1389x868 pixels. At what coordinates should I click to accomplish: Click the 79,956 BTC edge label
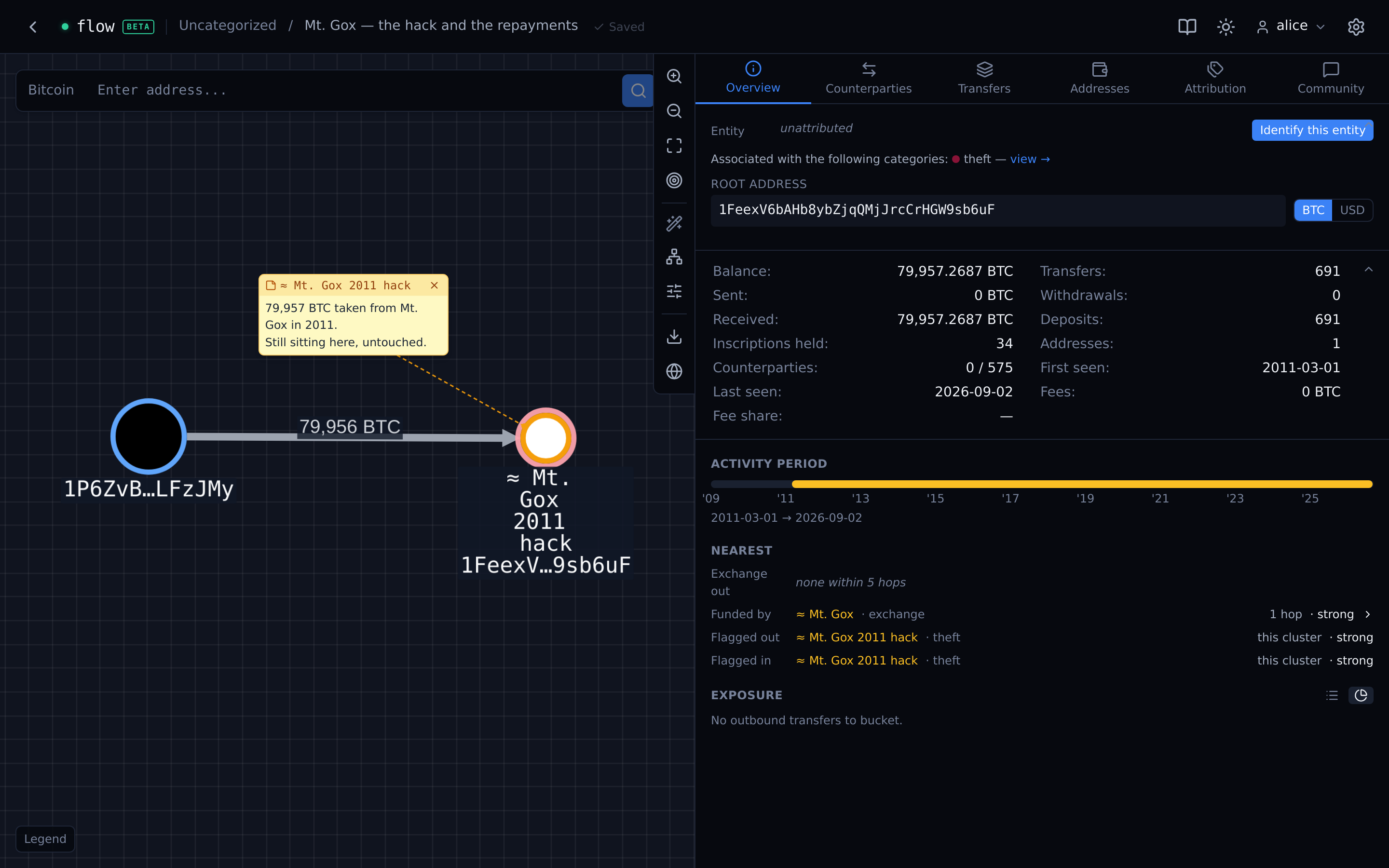pos(350,427)
